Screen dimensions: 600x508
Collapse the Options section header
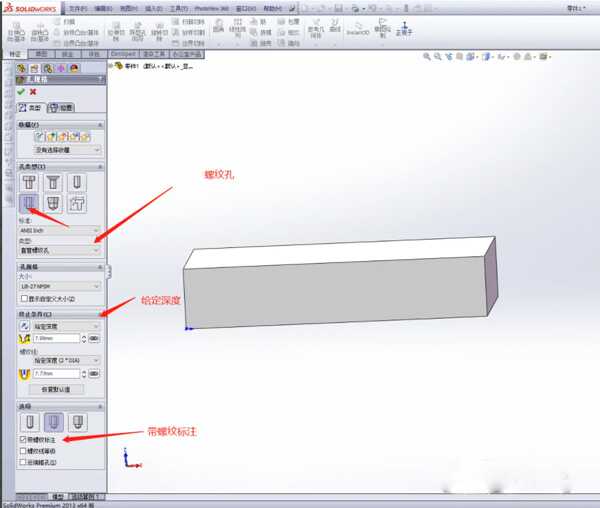coord(60,406)
